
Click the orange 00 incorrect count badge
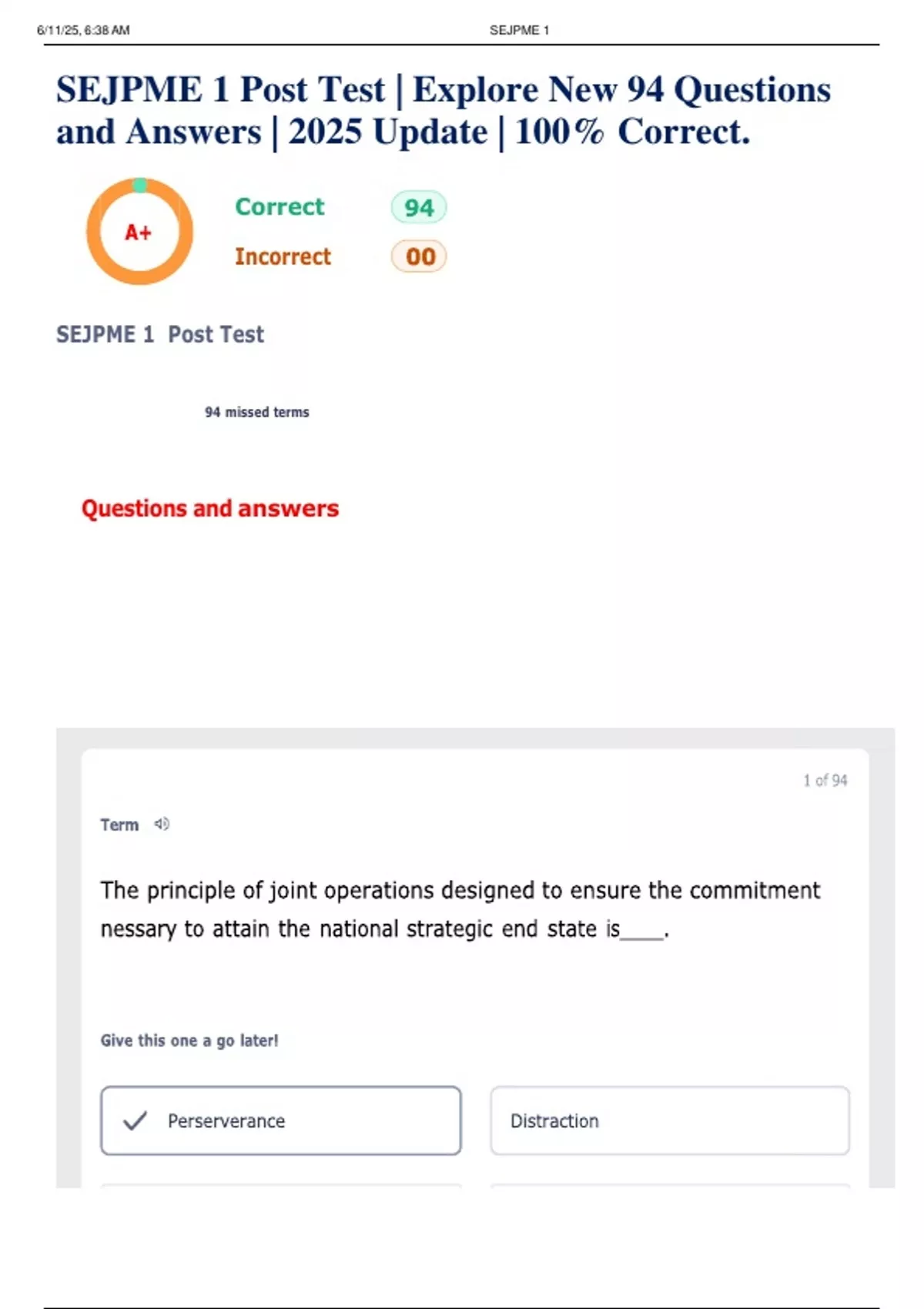[x=419, y=256]
